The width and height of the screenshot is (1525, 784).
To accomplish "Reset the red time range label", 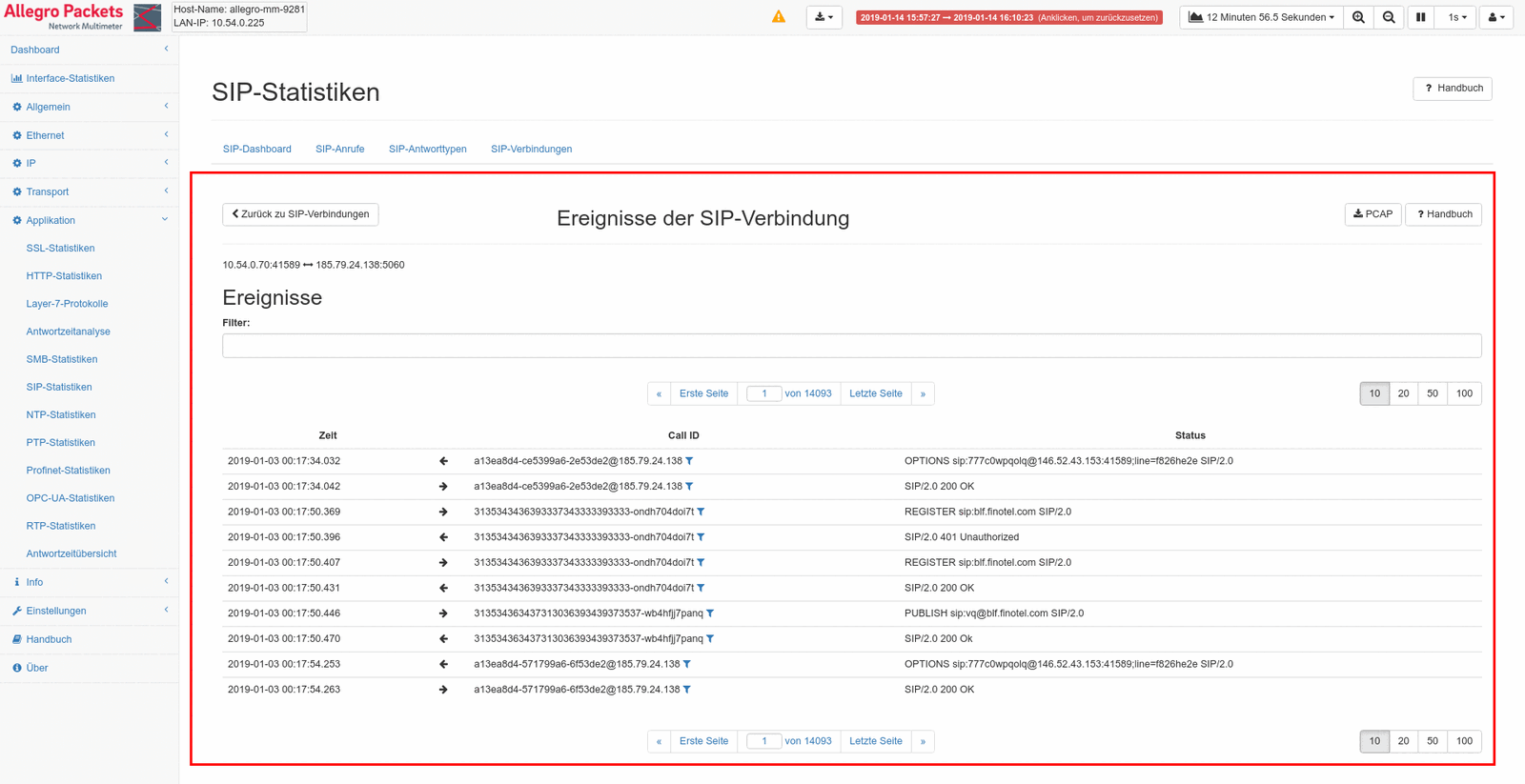I will click(1008, 17).
